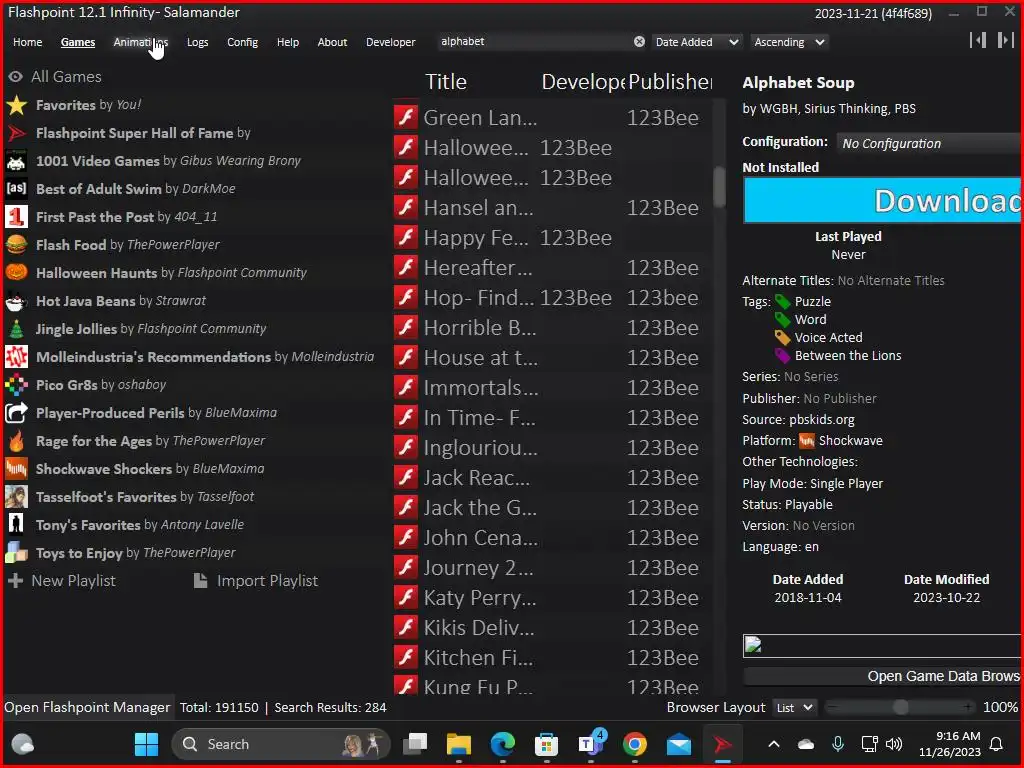Click the Voice Acted tag icon

coord(782,338)
